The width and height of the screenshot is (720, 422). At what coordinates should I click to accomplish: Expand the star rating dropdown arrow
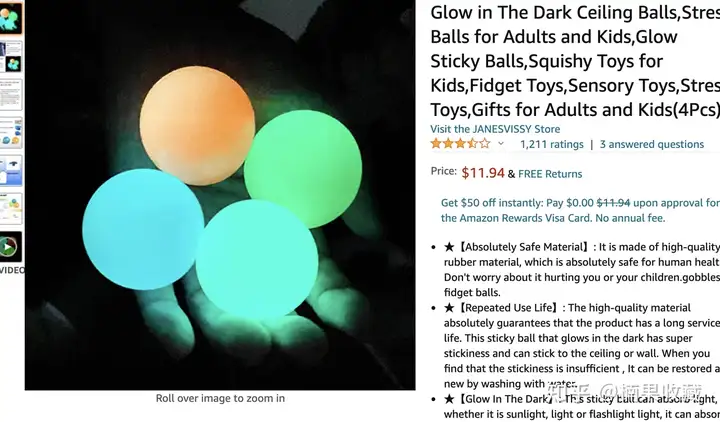click(501, 144)
